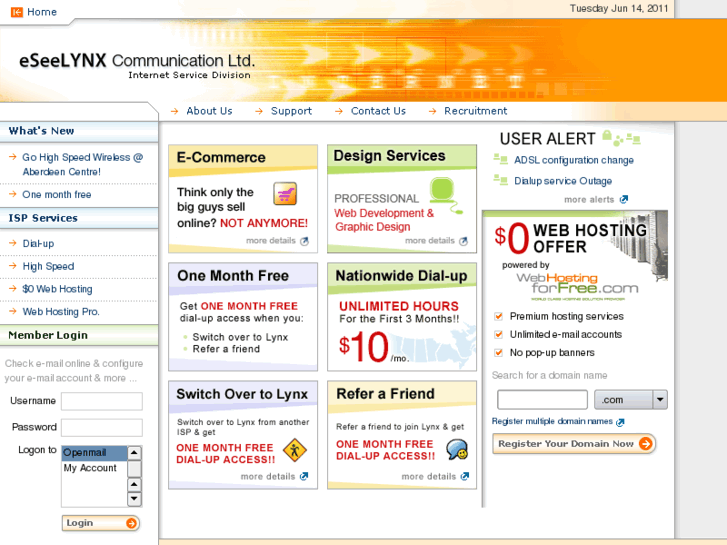The height and width of the screenshot is (545, 727).
Task: Click the orange arrow on the Login button
Action: tap(131, 523)
